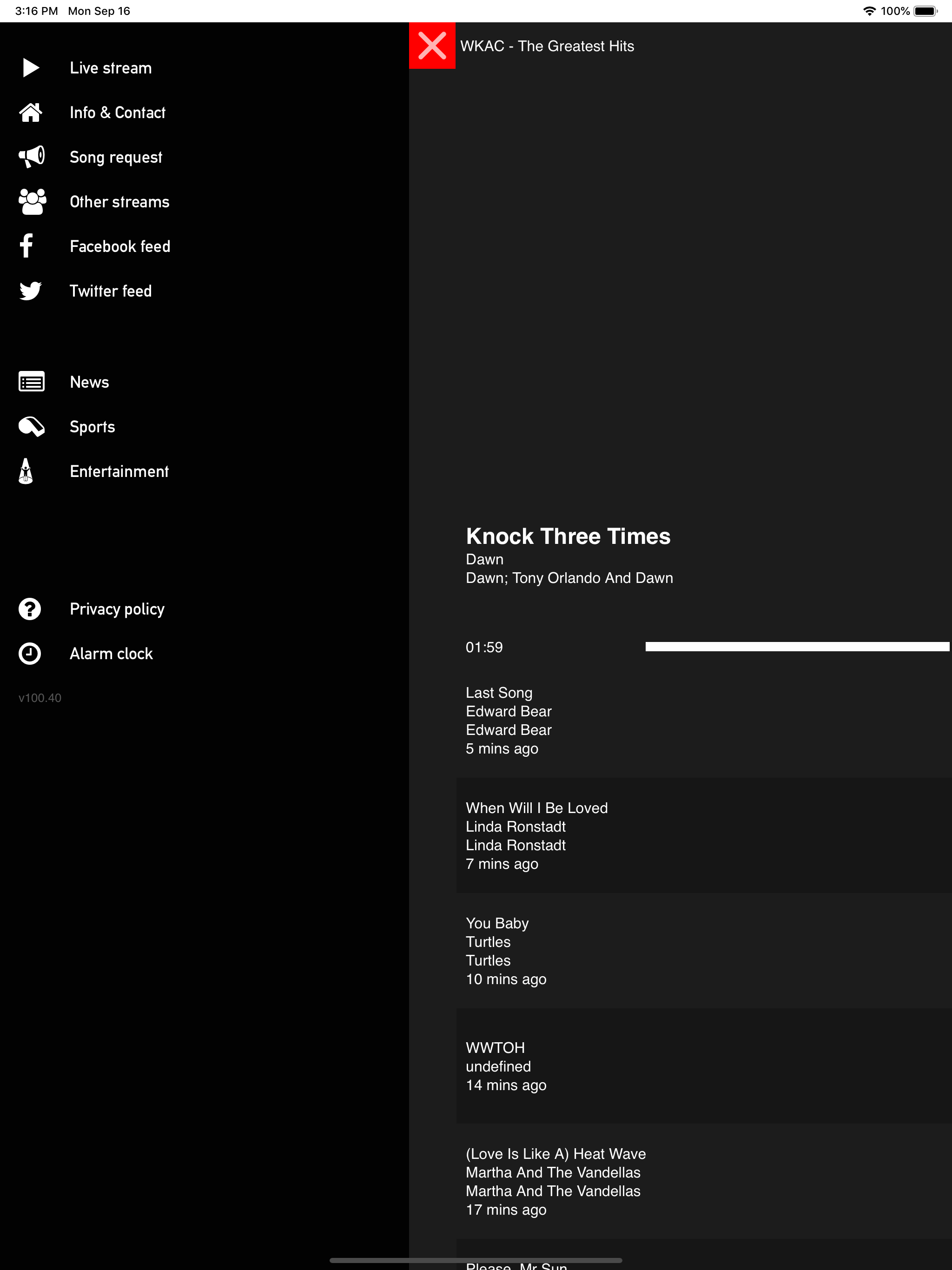The image size is (952, 1270).
Task: Open the WWTOH history entry
Action: tap(704, 1066)
